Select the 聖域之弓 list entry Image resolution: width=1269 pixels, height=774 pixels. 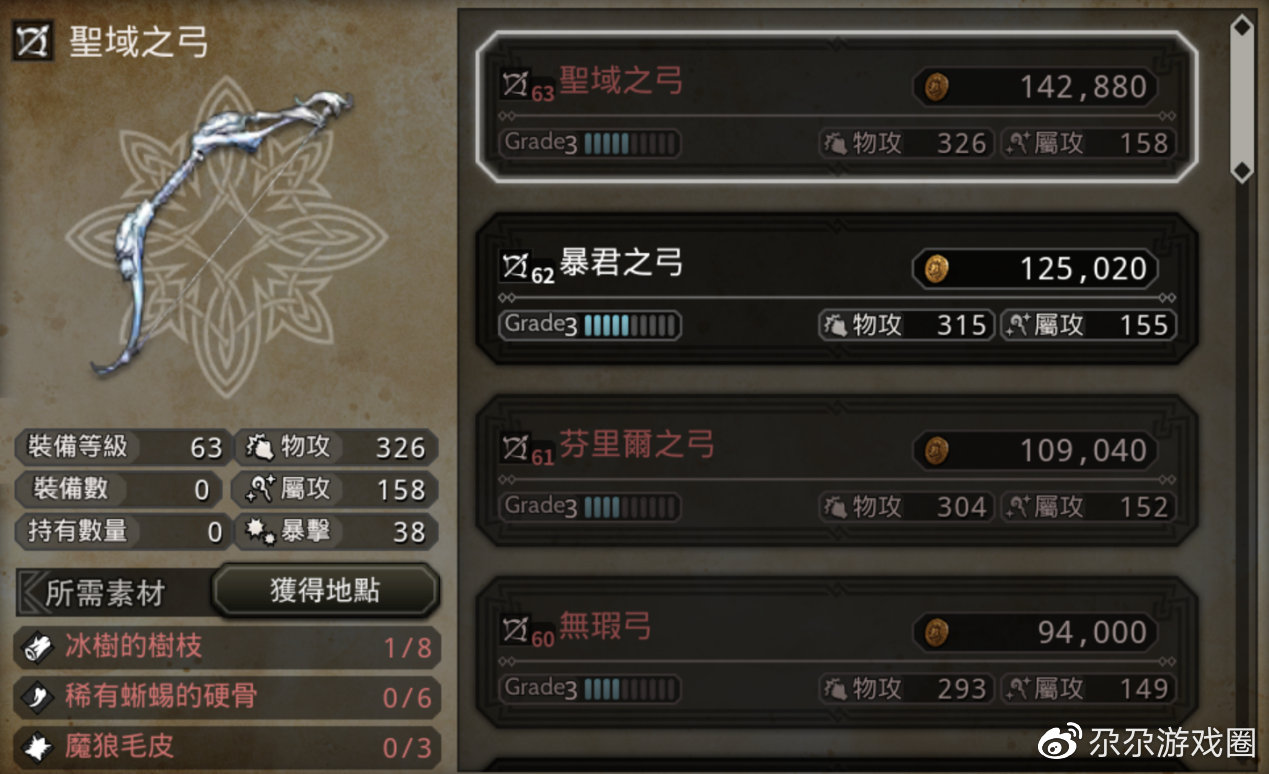838,107
